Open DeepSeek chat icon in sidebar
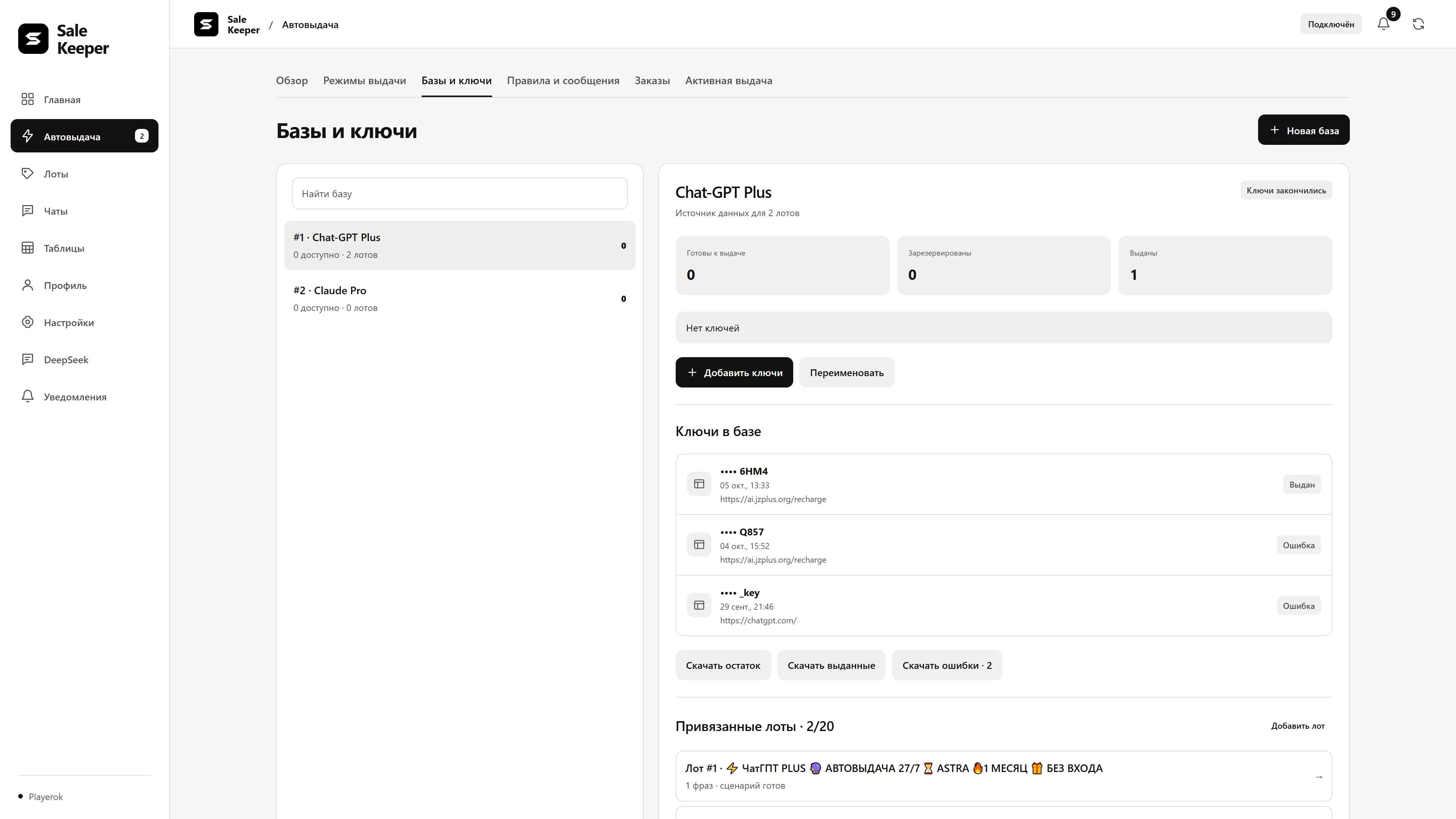Viewport: 1456px width, 819px height. coord(28,359)
